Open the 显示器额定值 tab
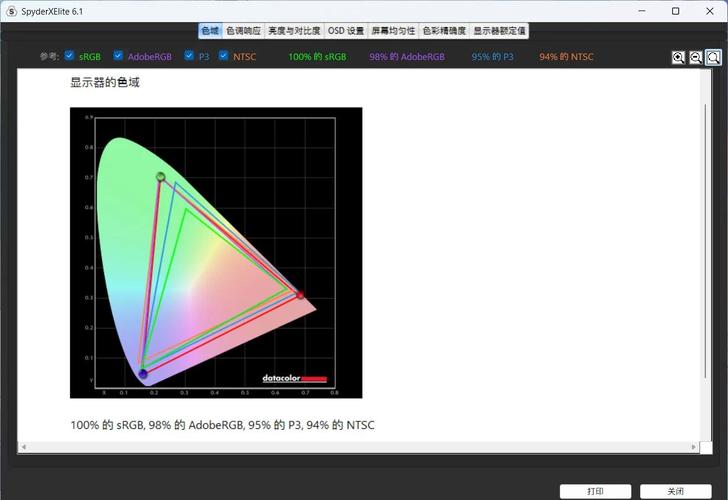The image size is (728, 500). click(499, 31)
